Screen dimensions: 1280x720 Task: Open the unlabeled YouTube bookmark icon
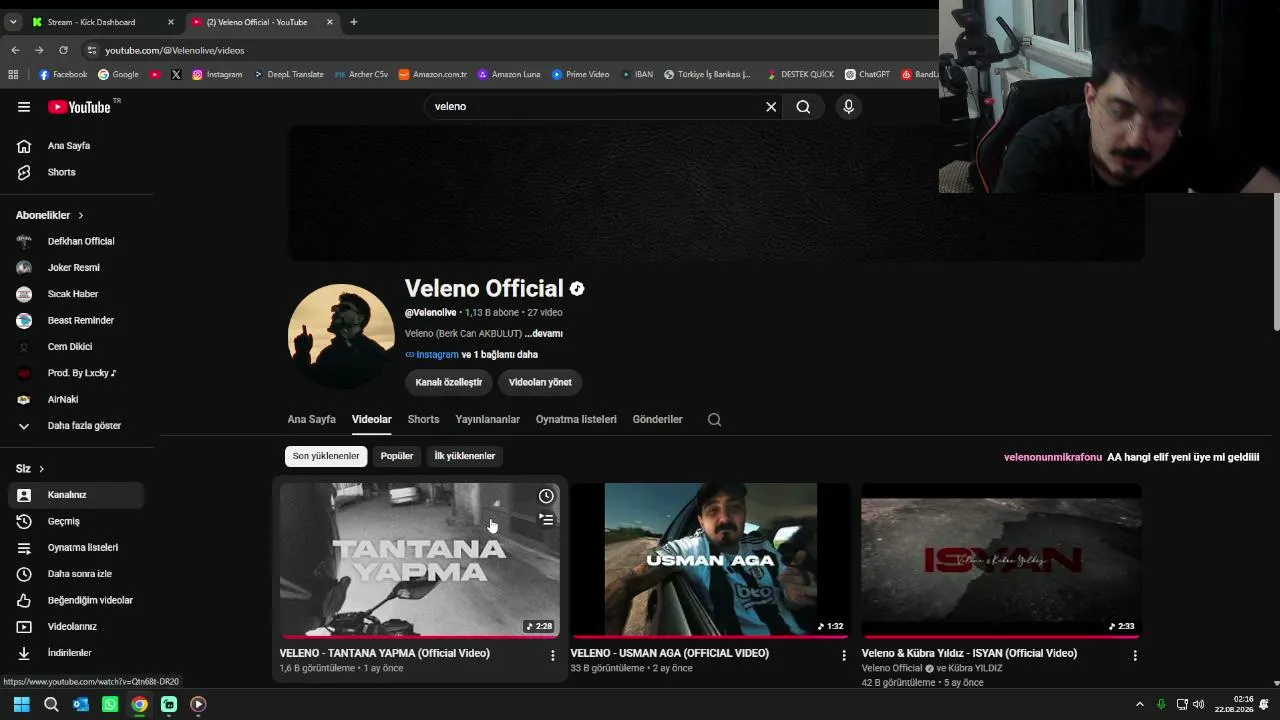click(155, 74)
